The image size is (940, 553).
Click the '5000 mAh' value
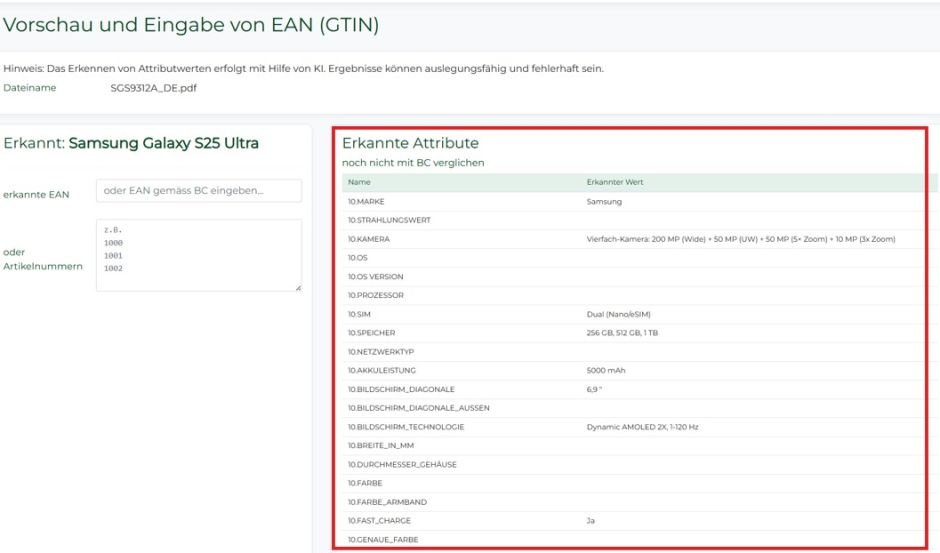(x=605, y=371)
